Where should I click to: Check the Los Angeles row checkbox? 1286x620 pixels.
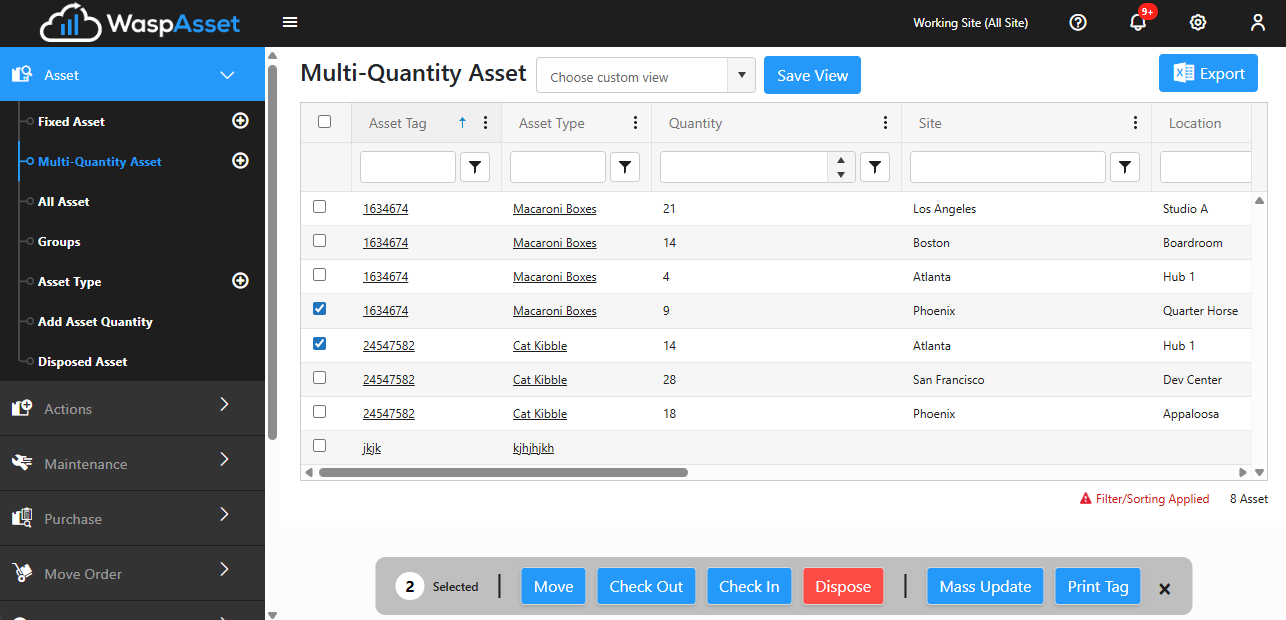pos(320,207)
